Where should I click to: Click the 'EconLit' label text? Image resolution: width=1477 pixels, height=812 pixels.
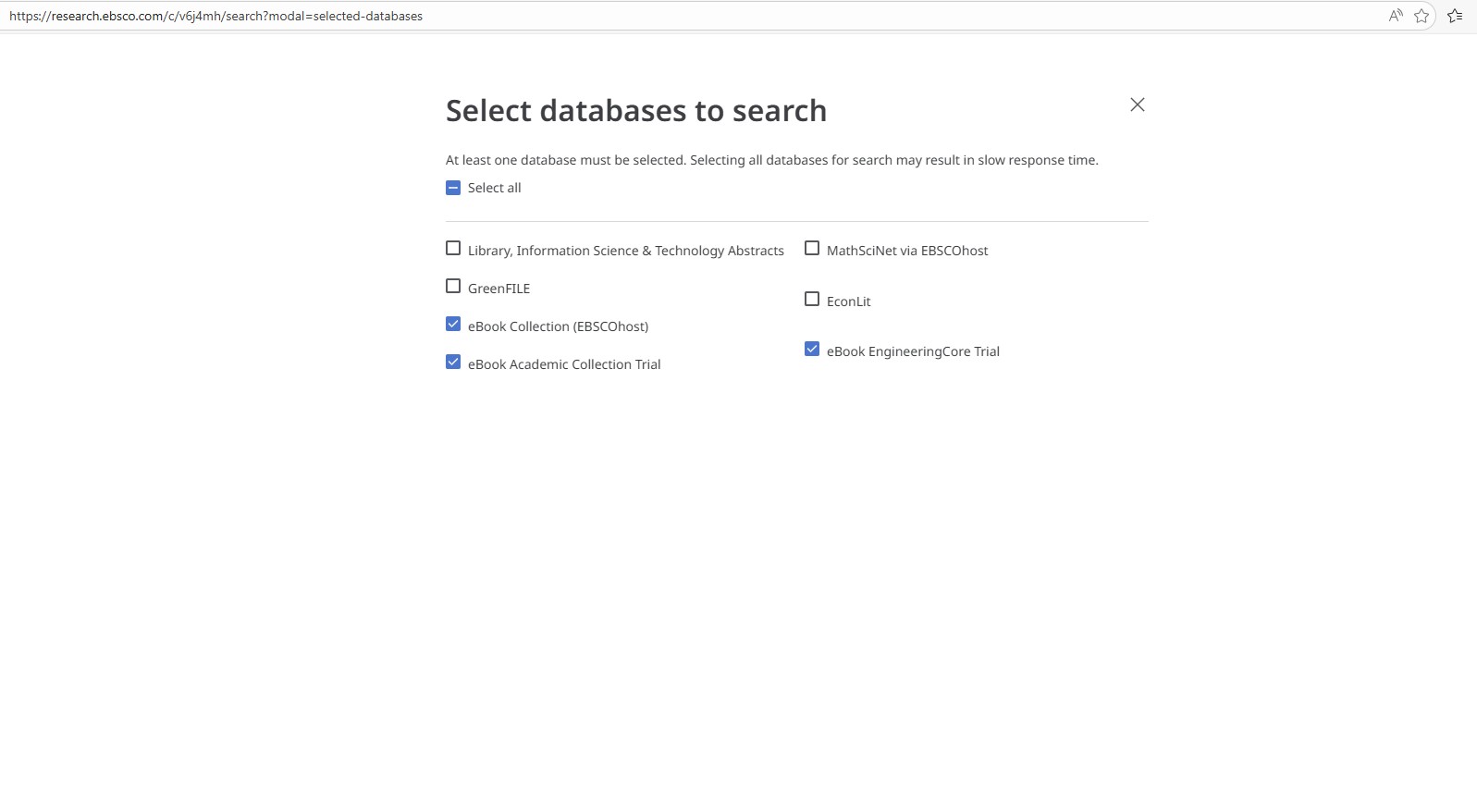848,301
